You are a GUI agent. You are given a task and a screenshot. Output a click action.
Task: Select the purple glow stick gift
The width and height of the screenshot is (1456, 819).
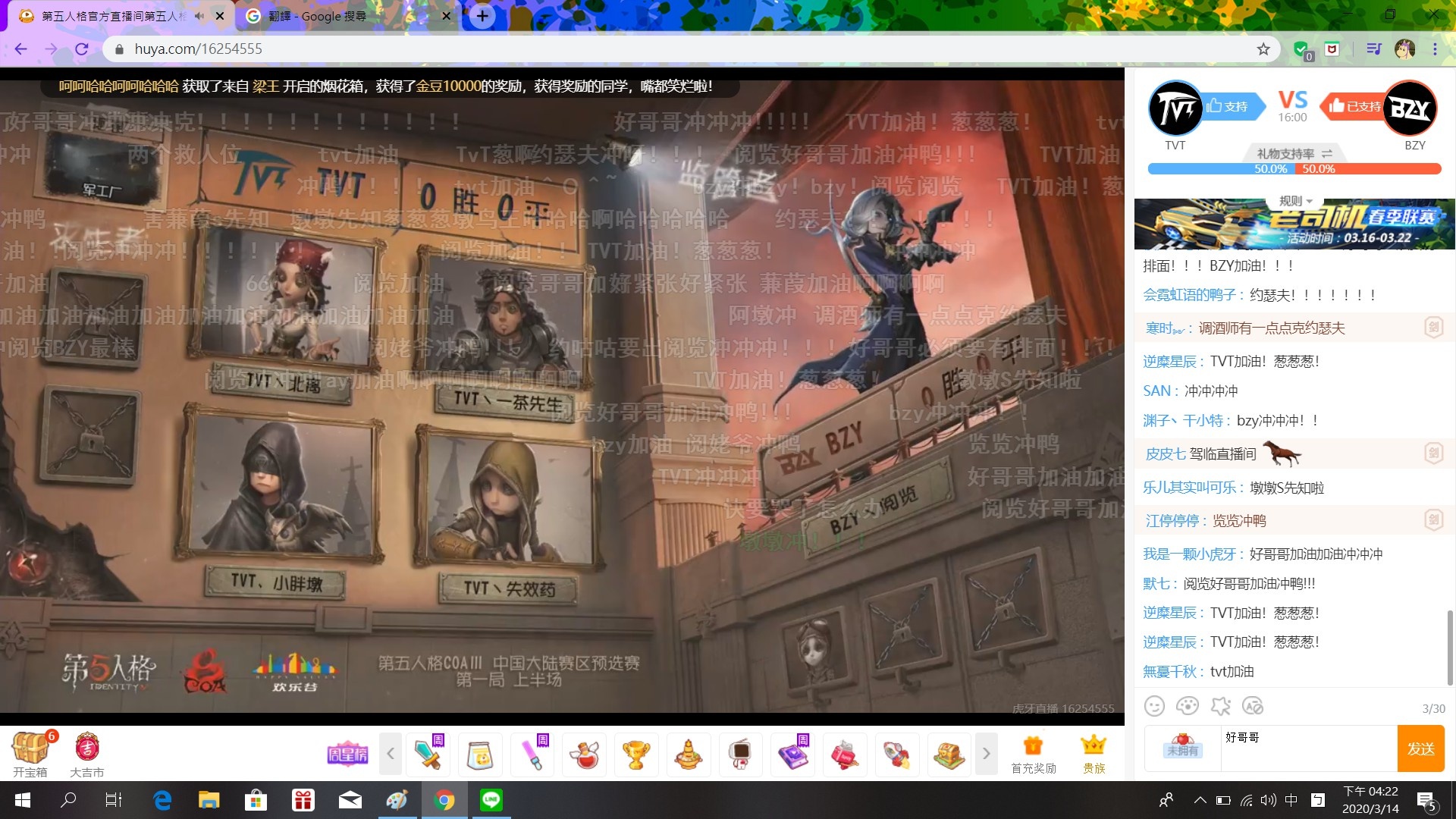(x=532, y=755)
